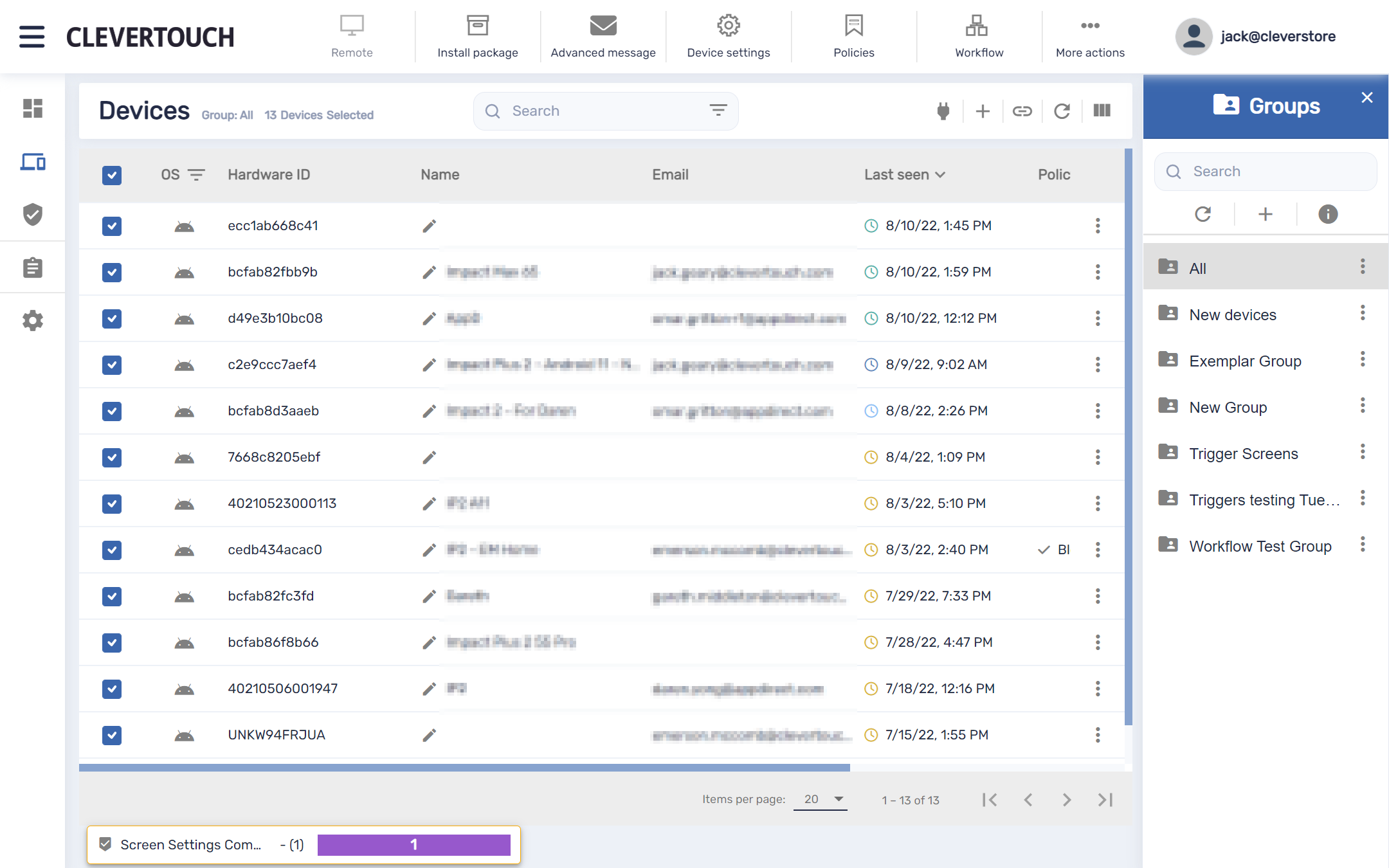Sort by the Hardware ID column

269,175
